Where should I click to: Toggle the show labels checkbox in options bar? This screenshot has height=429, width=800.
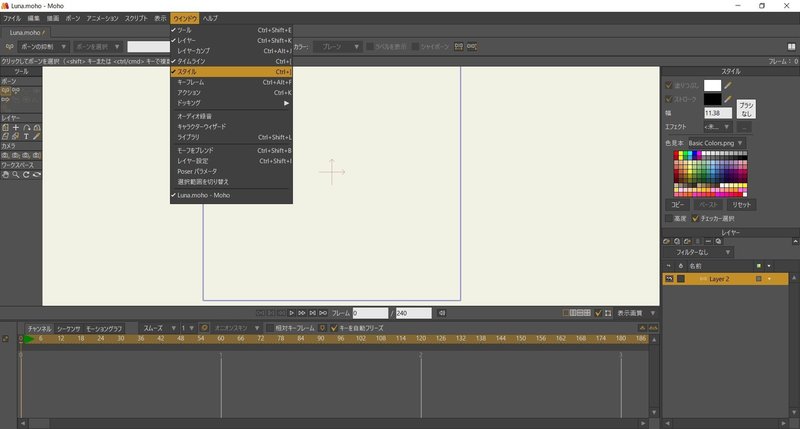pyautogui.click(x=370, y=46)
